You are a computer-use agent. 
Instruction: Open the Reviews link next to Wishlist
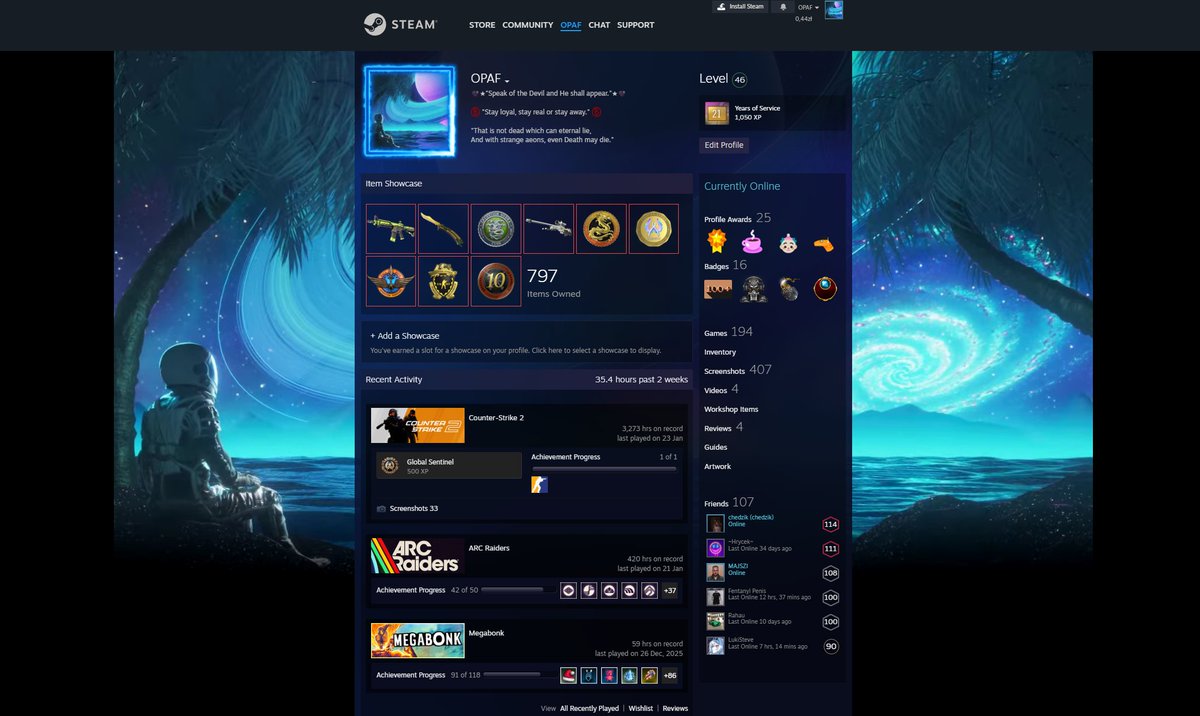[x=675, y=708]
